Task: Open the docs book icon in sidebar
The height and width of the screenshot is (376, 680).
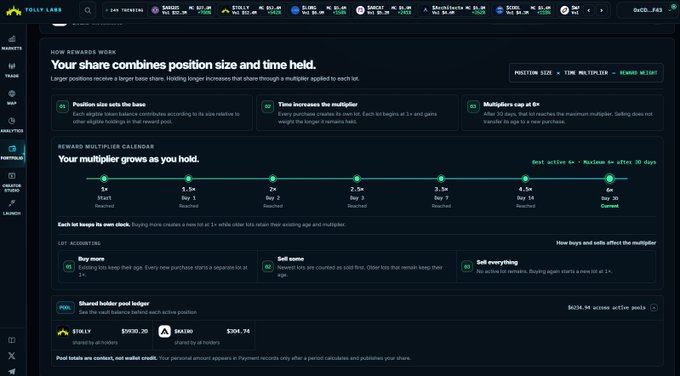Action: pyautogui.click(x=12, y=340)
